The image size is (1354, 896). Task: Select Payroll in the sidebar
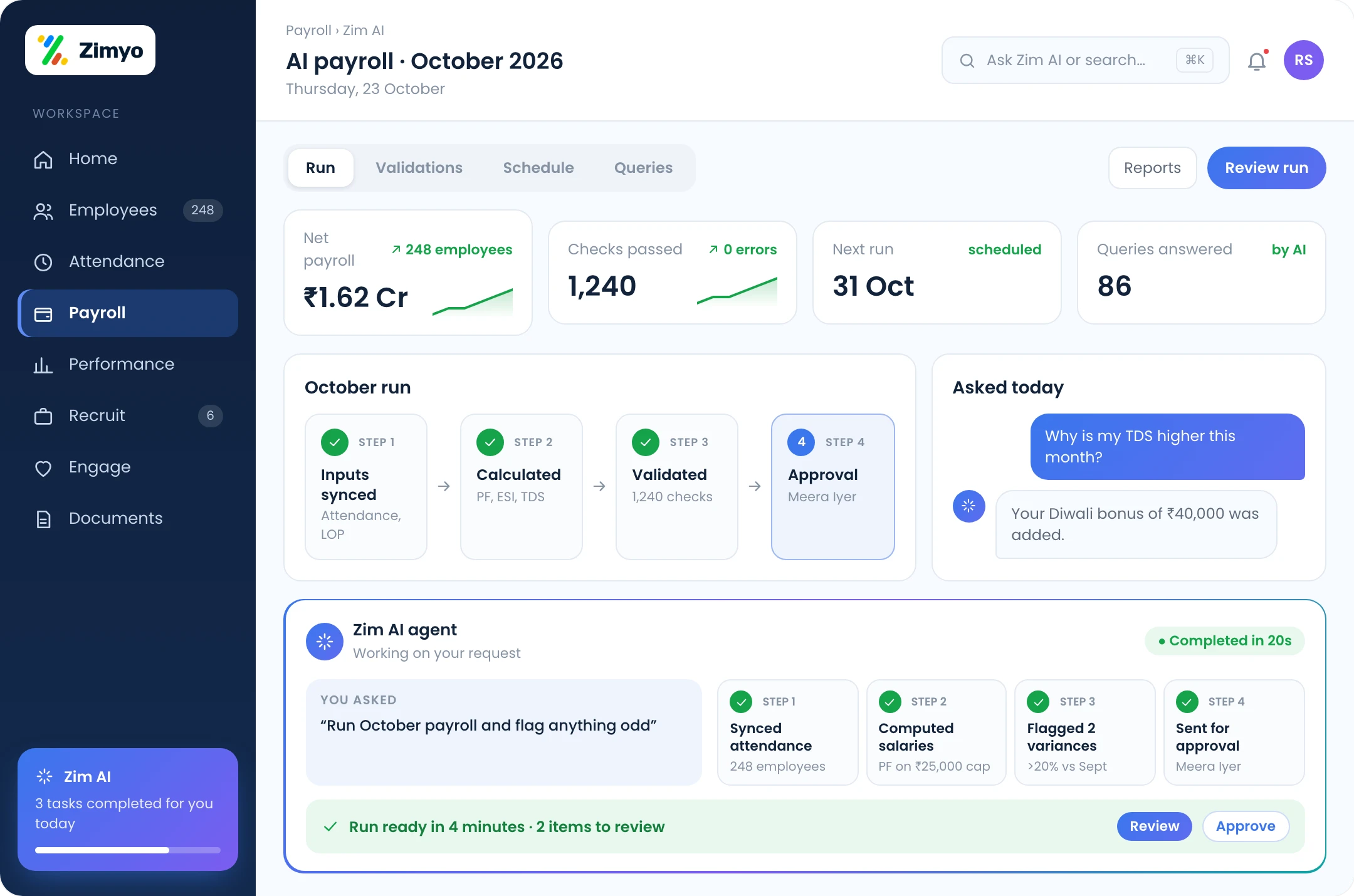(x=128, y=313)
